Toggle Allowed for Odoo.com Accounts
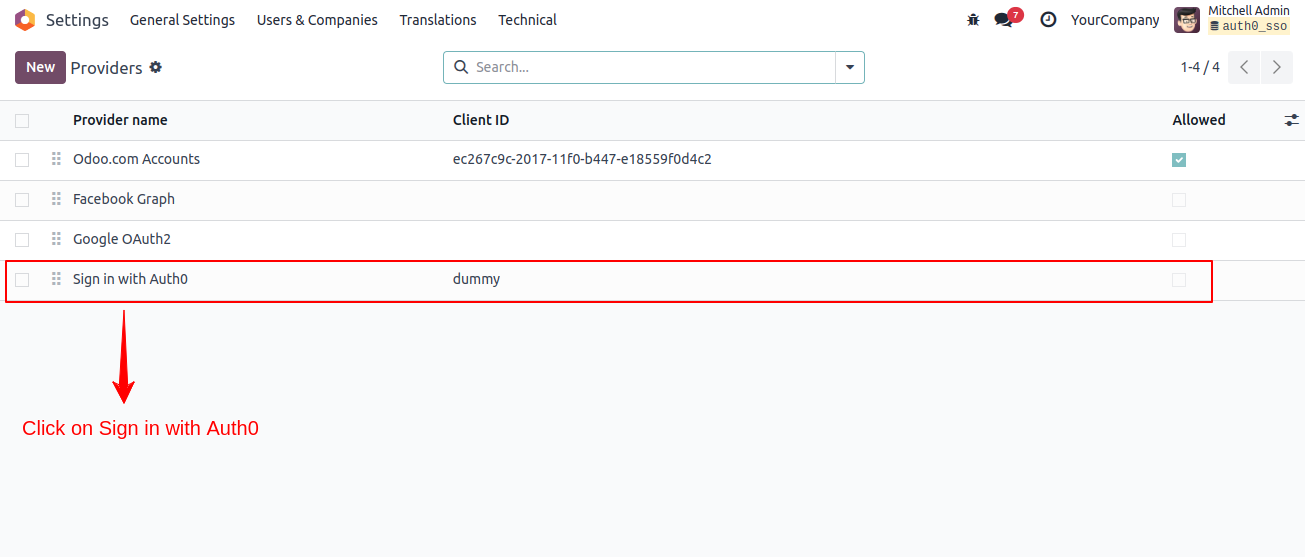1305x557 pixels. [x=1179, y=160]
